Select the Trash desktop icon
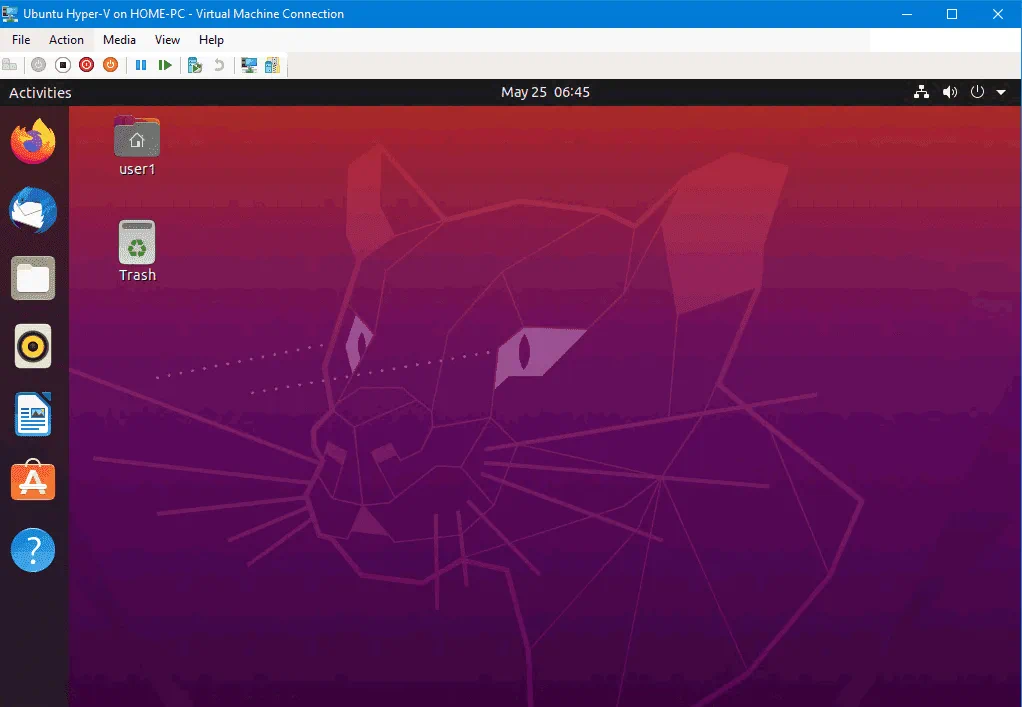The width and height of the screenshot is (1022, 707). (137, 251)
